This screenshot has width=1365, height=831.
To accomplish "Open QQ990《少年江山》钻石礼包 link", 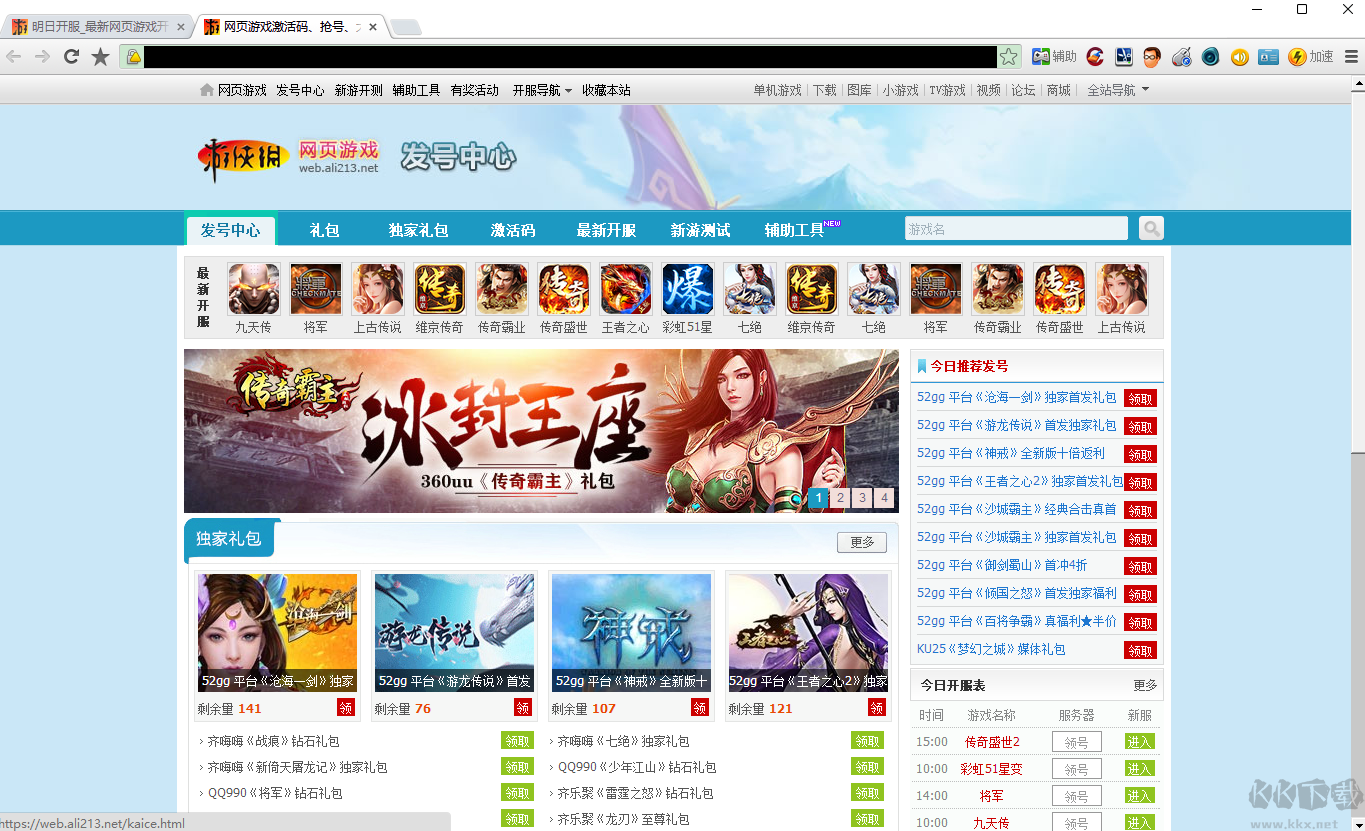I will click(x=636, y=767).
